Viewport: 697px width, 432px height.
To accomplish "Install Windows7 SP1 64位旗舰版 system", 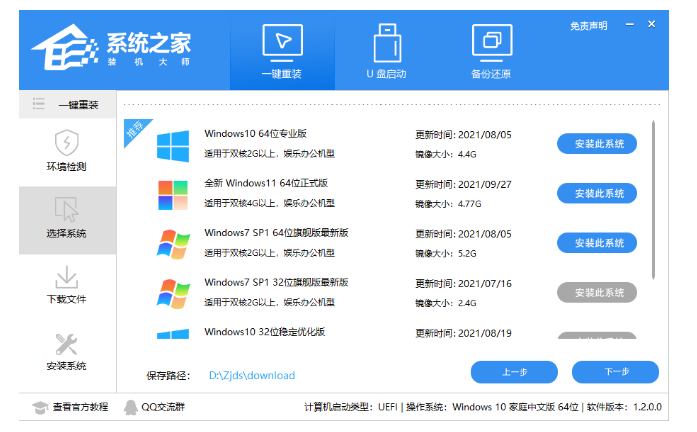I will (x=597, y=243).
